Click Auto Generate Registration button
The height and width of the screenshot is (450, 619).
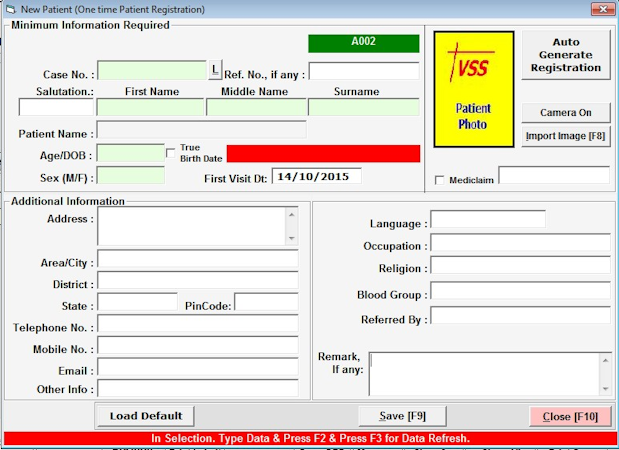pos(566,55)
